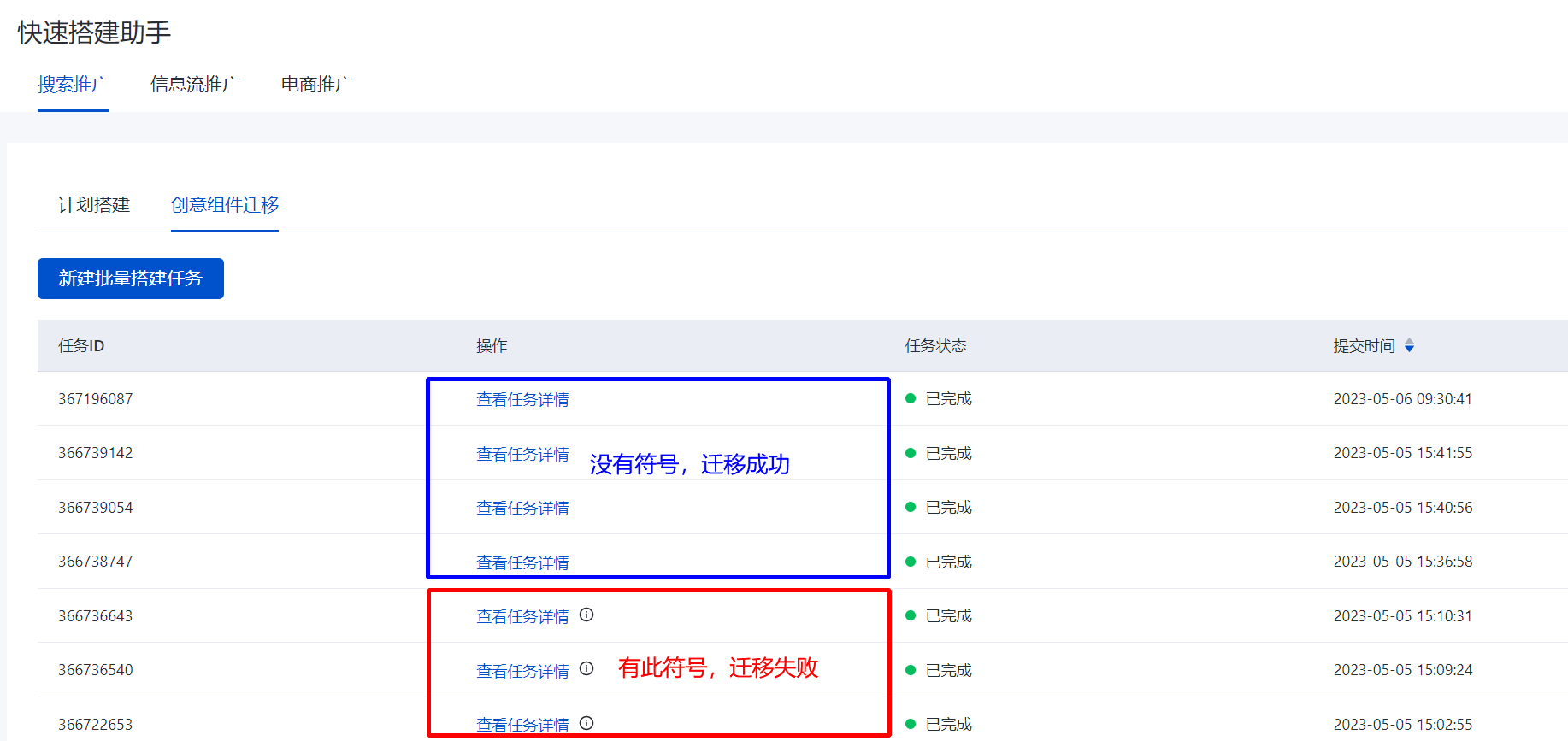The width and height of the screenshot is (1568, 741).
Task: View task details for task 366738747
Action: pyautogui.click(x=522, y=562)
